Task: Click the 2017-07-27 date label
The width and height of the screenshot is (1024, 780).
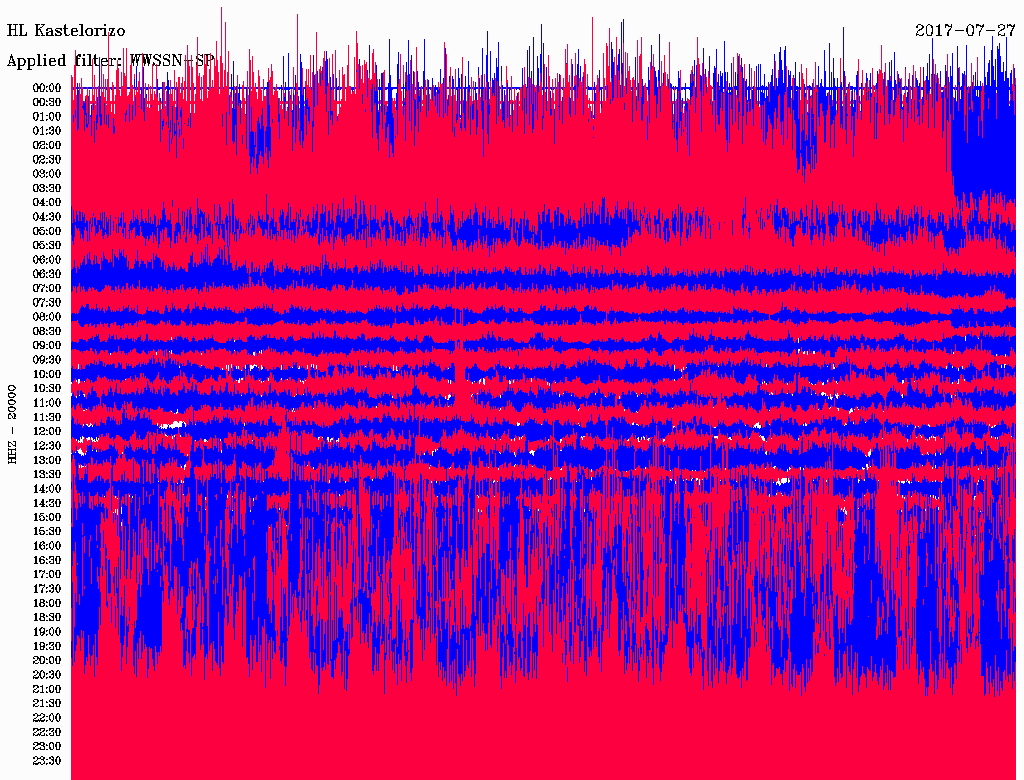Action: click(x=965, y=30)
